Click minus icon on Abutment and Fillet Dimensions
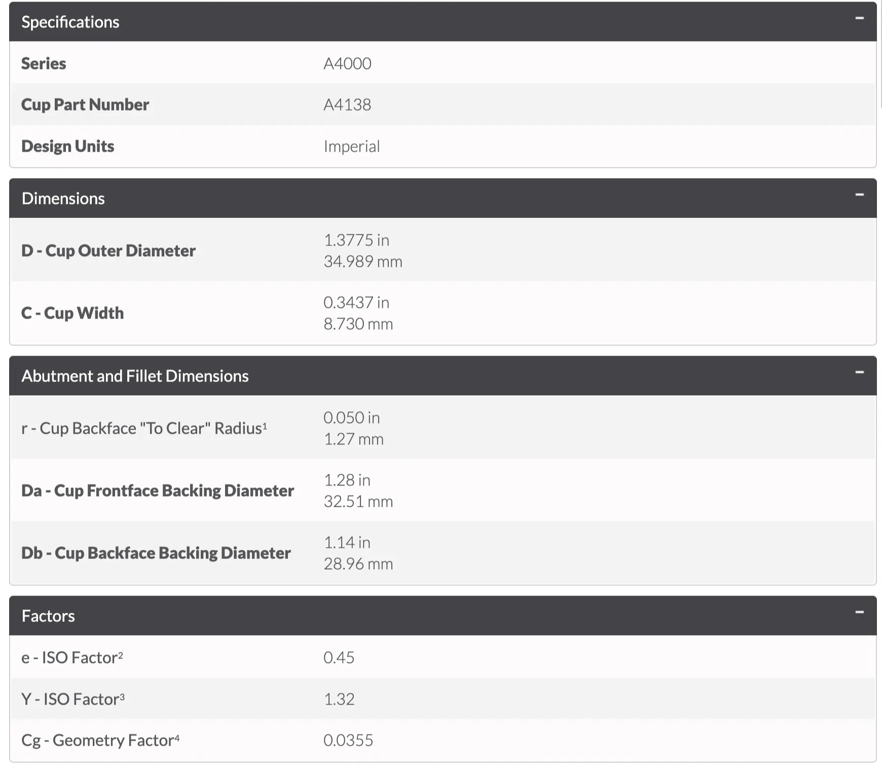Screen dimensions: 882x768 [859, 373]
